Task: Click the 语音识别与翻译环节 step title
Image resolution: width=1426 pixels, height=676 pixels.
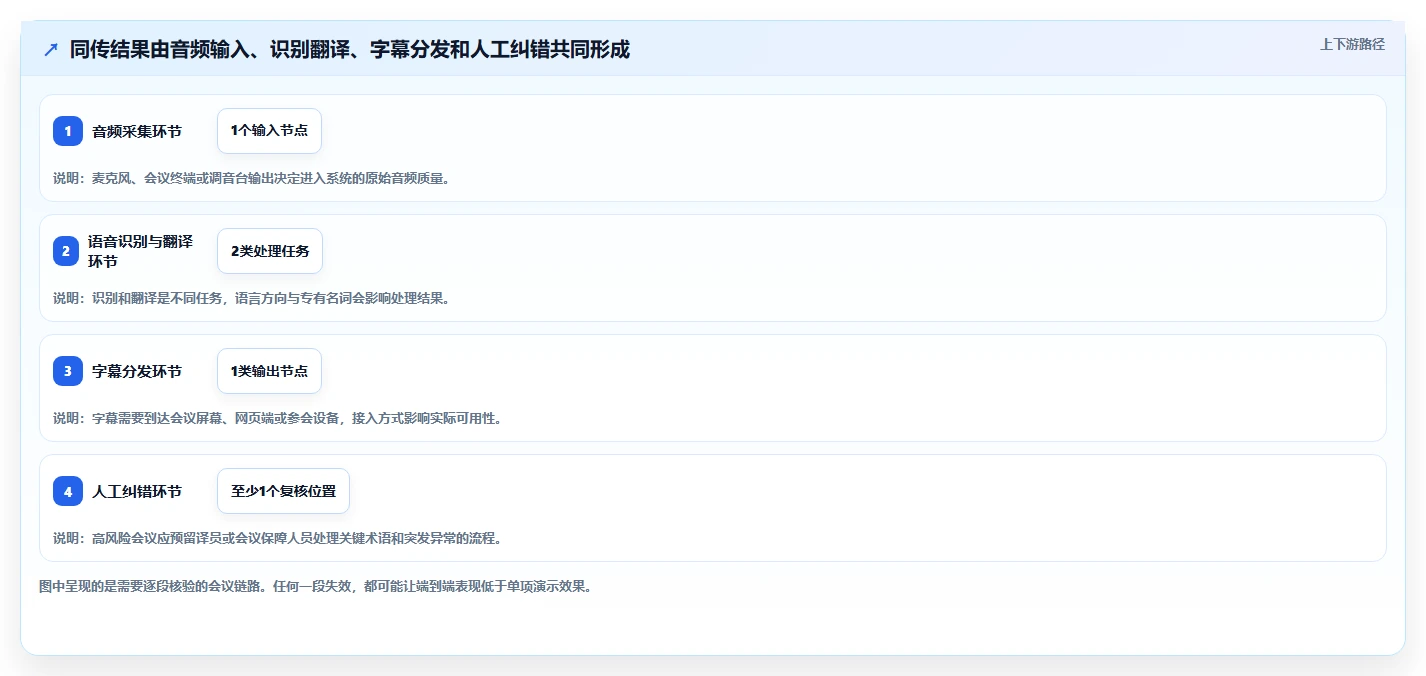Action: [x=140, y=251]
